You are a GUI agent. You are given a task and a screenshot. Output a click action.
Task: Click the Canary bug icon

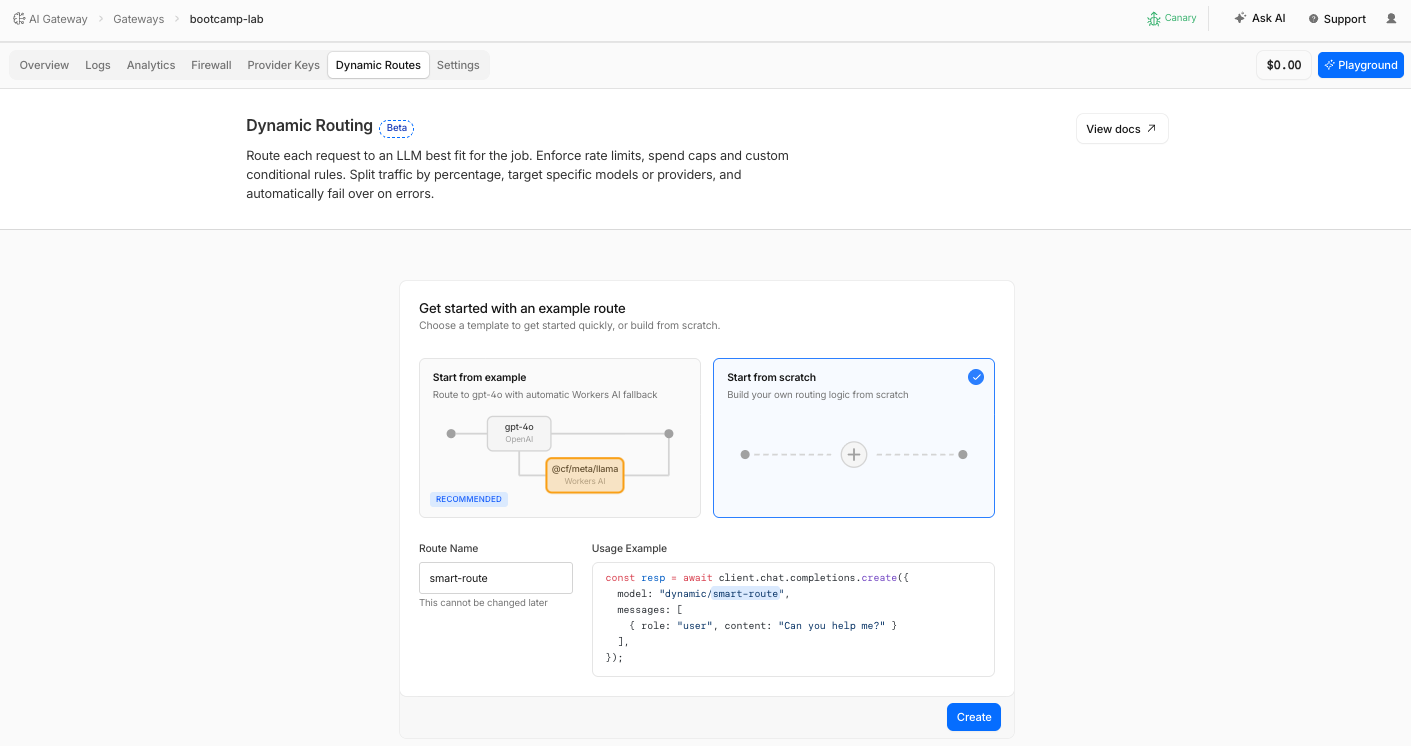(1154, 19)
